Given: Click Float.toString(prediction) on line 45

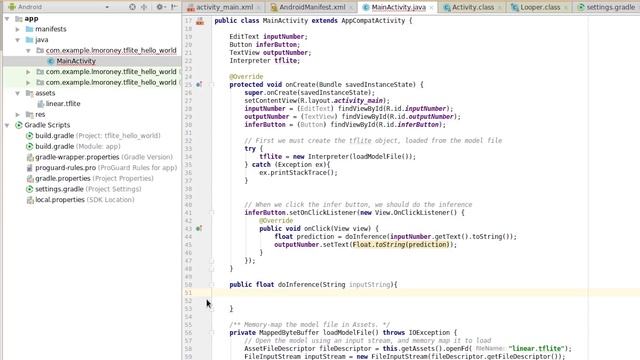Looking at the screenshot, I should tap(401, 244).
